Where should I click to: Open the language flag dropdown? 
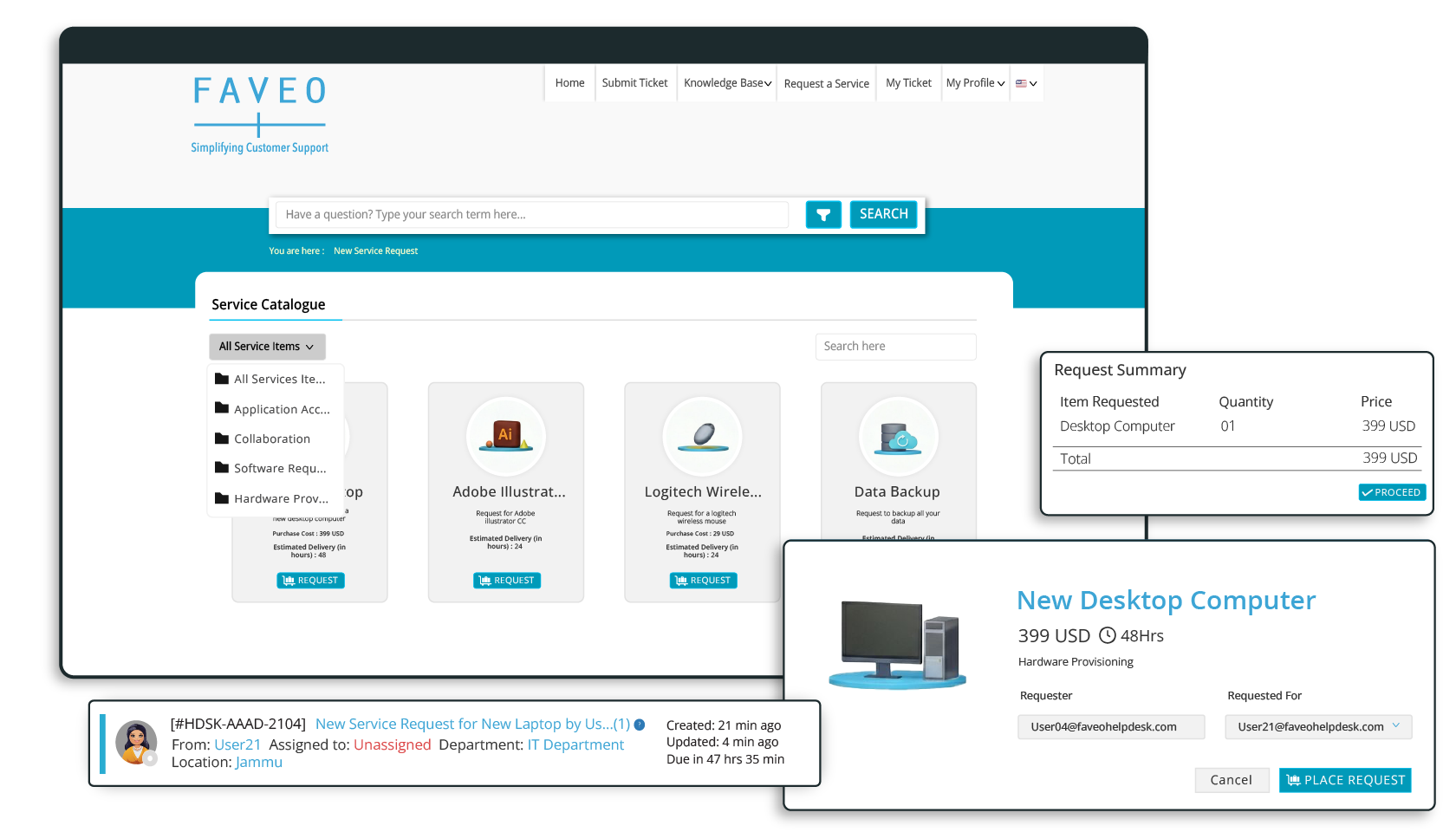pyautogui.click(x=1026, y=84)
